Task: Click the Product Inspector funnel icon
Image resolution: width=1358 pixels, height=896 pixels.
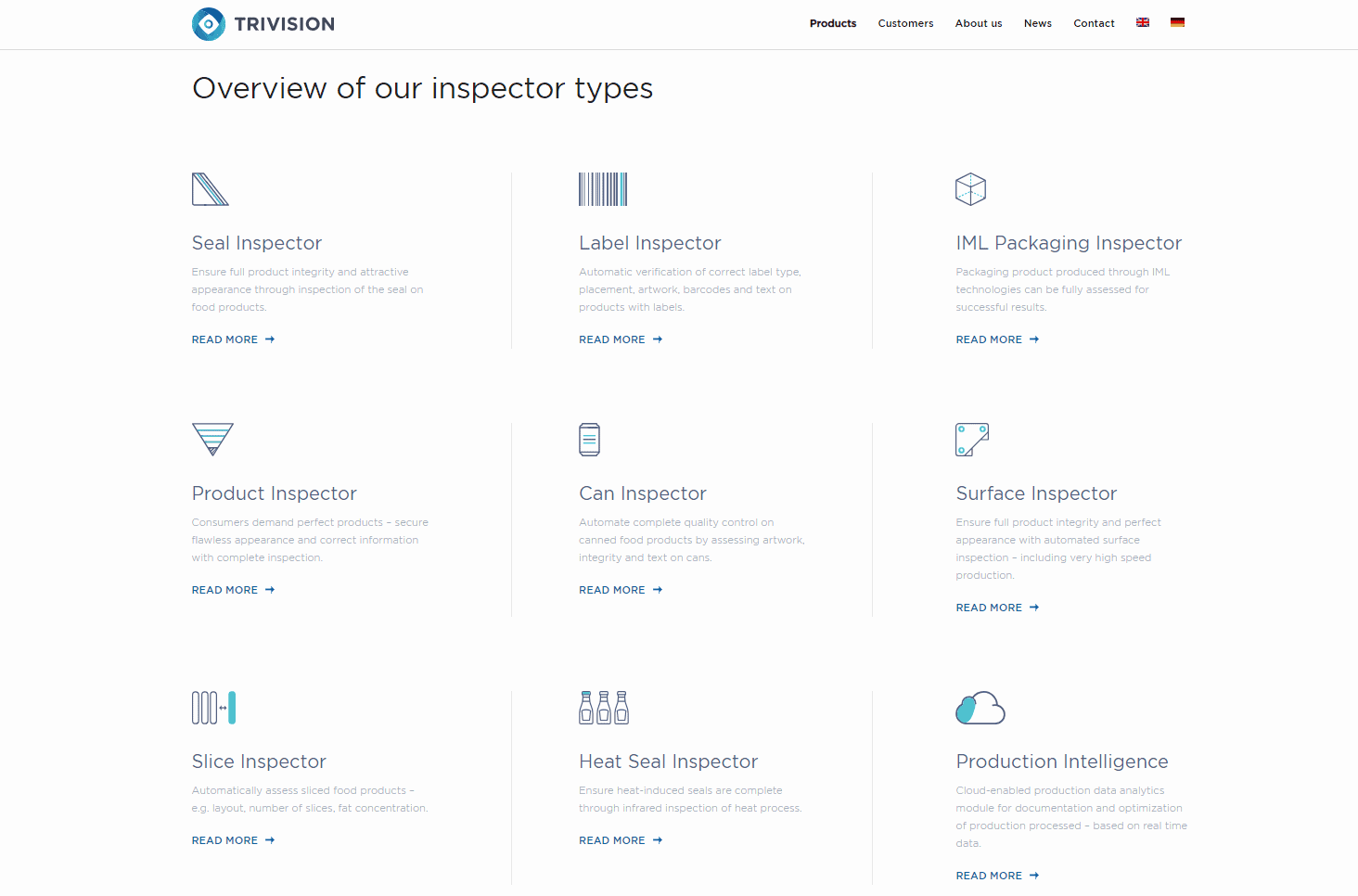Action: (x=212, y=439)
